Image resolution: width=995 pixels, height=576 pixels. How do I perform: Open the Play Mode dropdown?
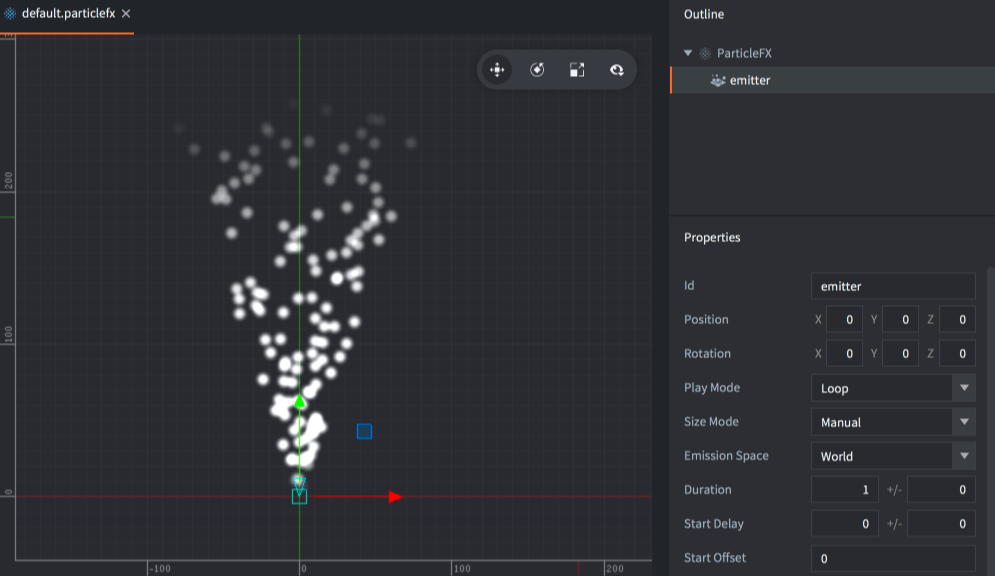tap(892, 388)
